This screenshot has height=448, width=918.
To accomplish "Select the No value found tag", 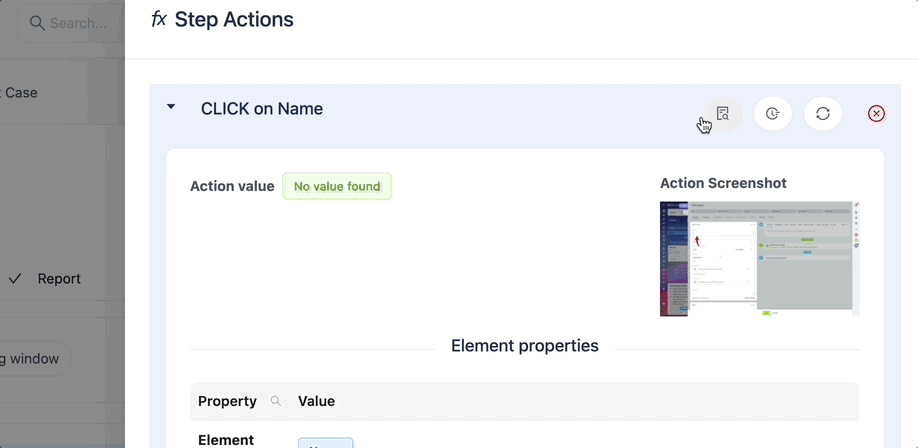I will pyautogui.click(x=337, y=186).
